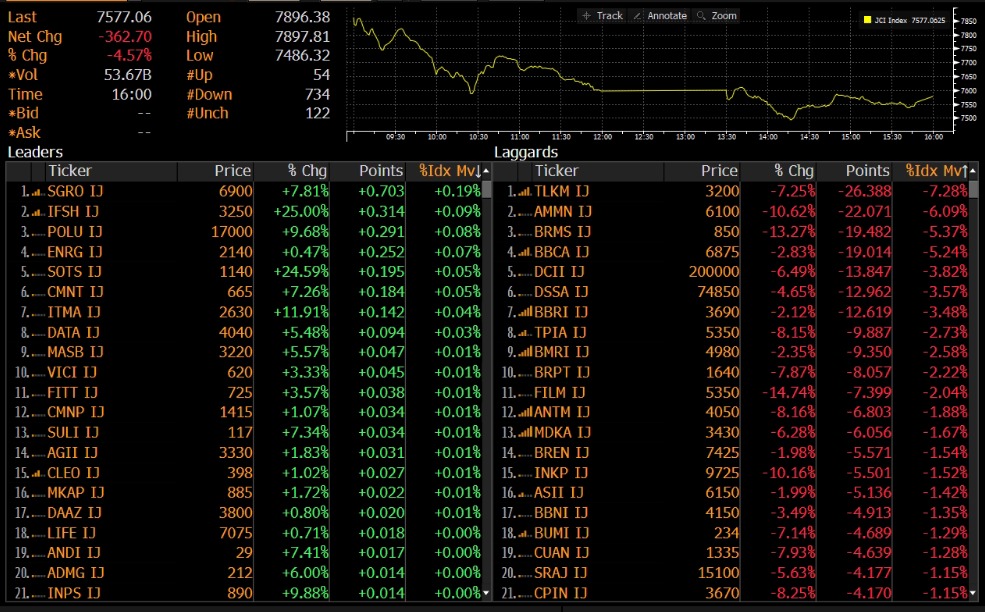Click the volume bars icon beside BMRI IJ

(x=525, y=351)
